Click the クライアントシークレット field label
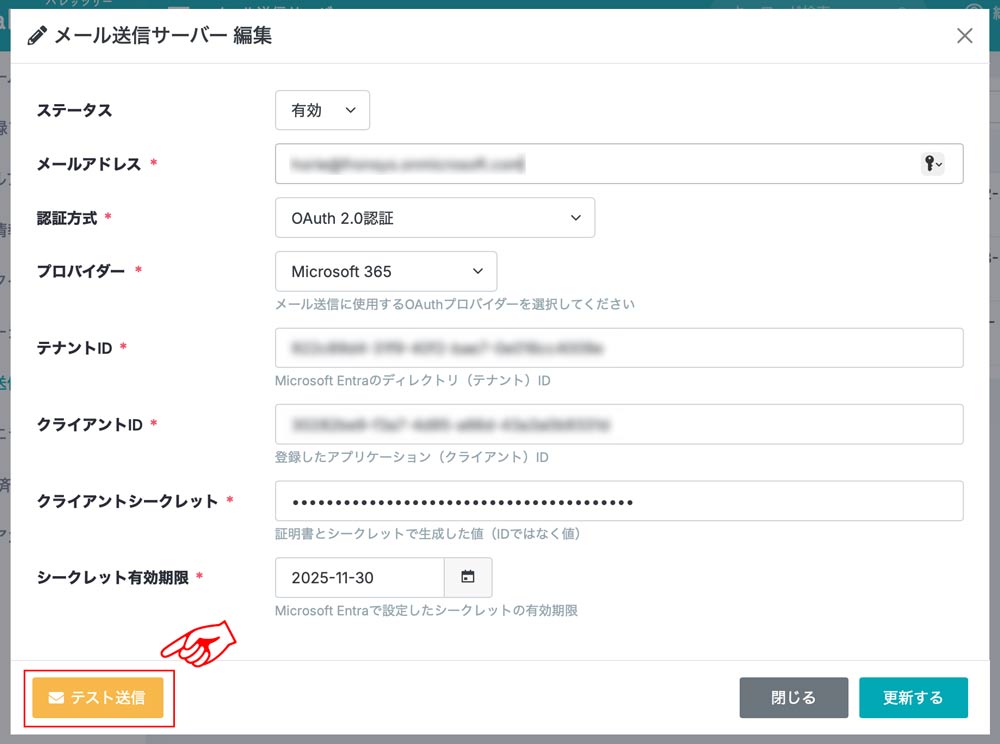The width and height of the screenshot is (1000, 744). tap(127, 501)
